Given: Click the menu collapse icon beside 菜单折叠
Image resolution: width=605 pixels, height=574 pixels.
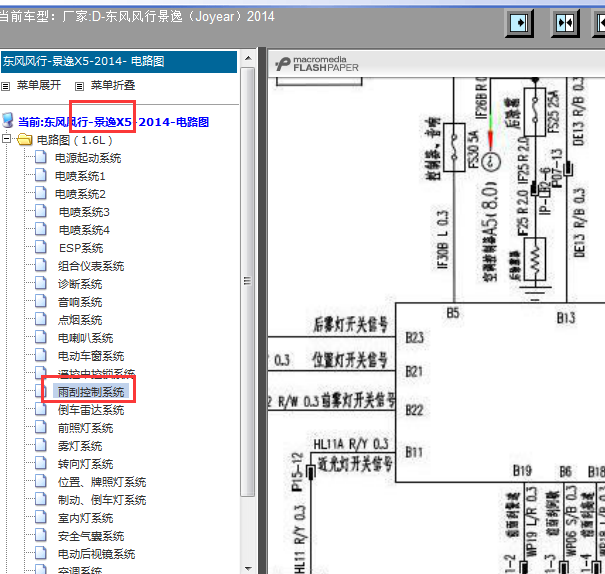Looking at the screenshot, I should click(x=79, y=86).
